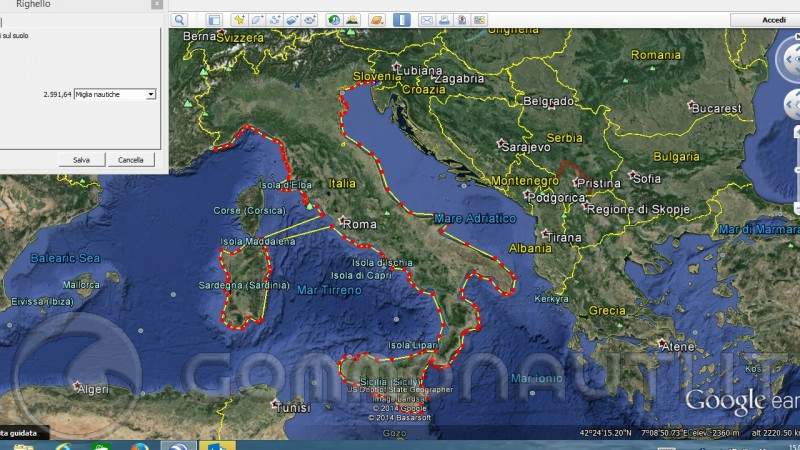Click the Corse (Corsica) label
This screenshot has width=800, height=450.
(249, 211)
